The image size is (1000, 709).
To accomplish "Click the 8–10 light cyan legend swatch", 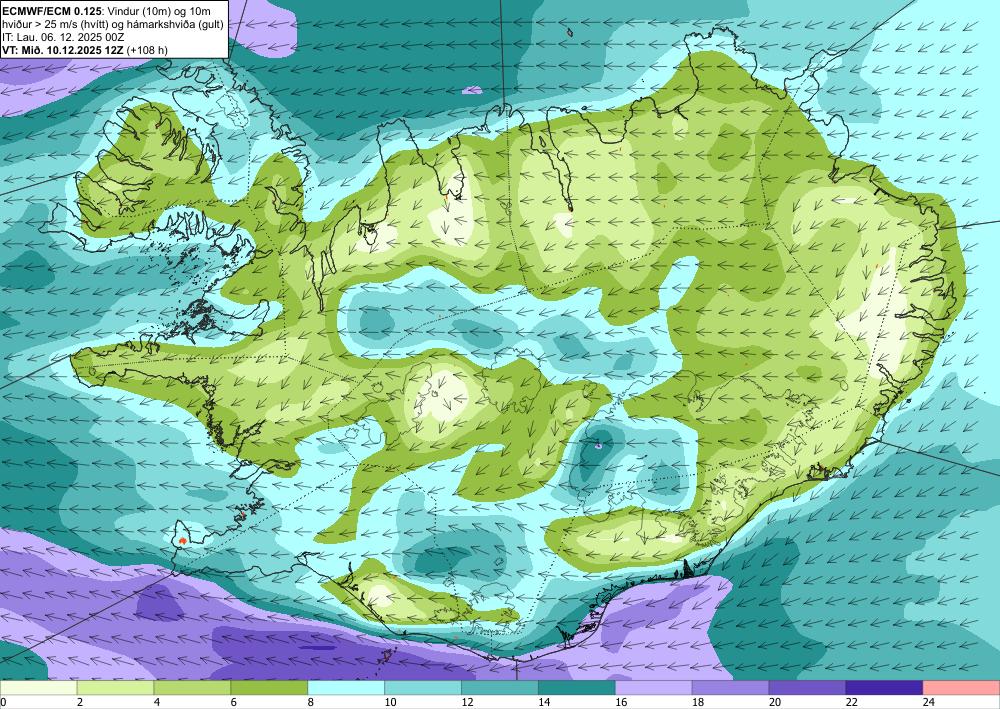I will 346,688.
